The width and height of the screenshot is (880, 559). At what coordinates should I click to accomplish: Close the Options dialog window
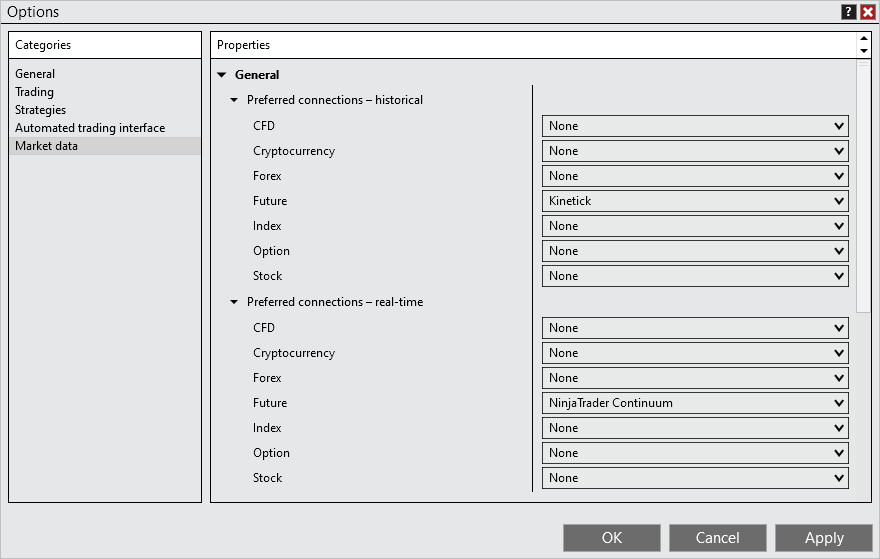point(867,12)
